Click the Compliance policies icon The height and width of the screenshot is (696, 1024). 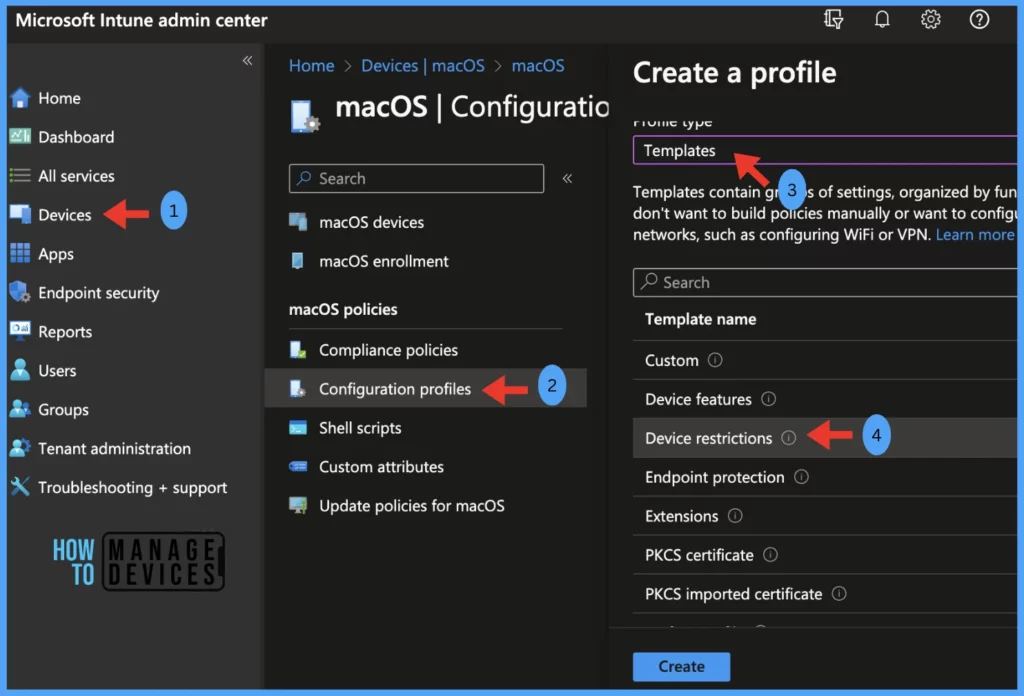pos(298,350)
